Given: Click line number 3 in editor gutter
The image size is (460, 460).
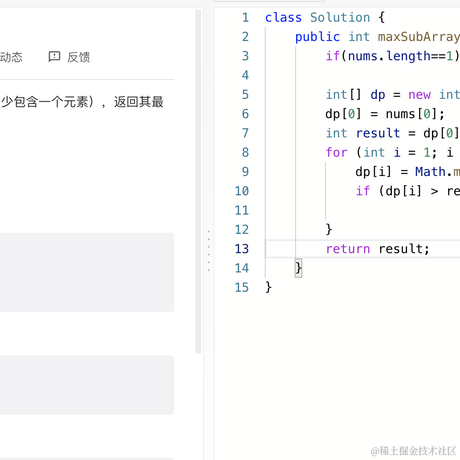Looking at the screenshot, I should tap(245, 56).
